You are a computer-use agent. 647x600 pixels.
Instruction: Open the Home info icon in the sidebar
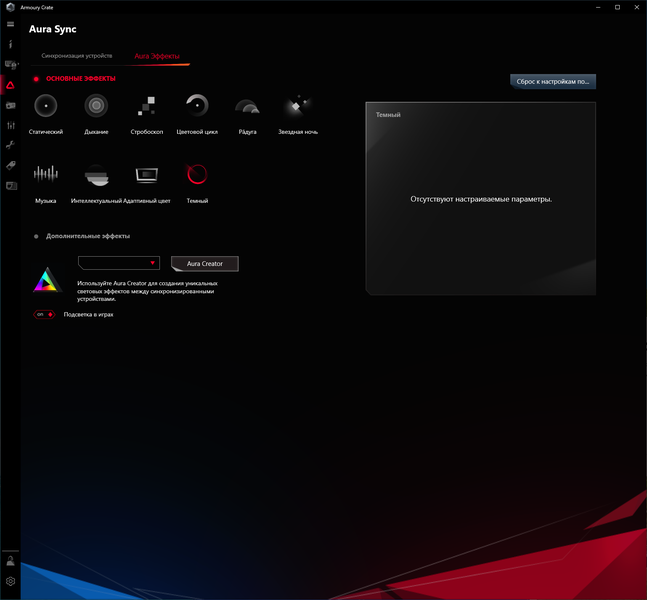tap(10, 44)
